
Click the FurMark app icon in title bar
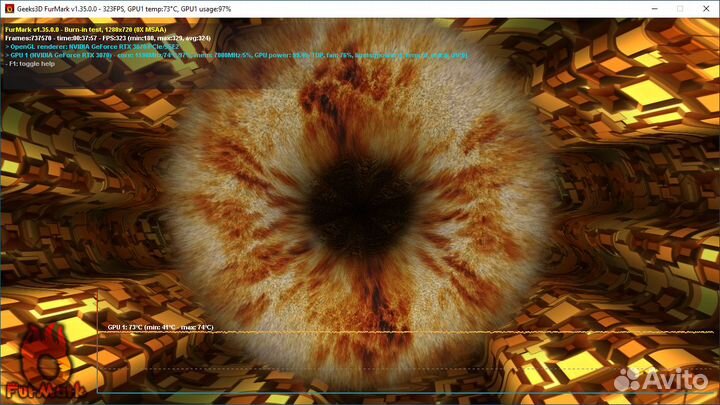[x=9, y=8]
